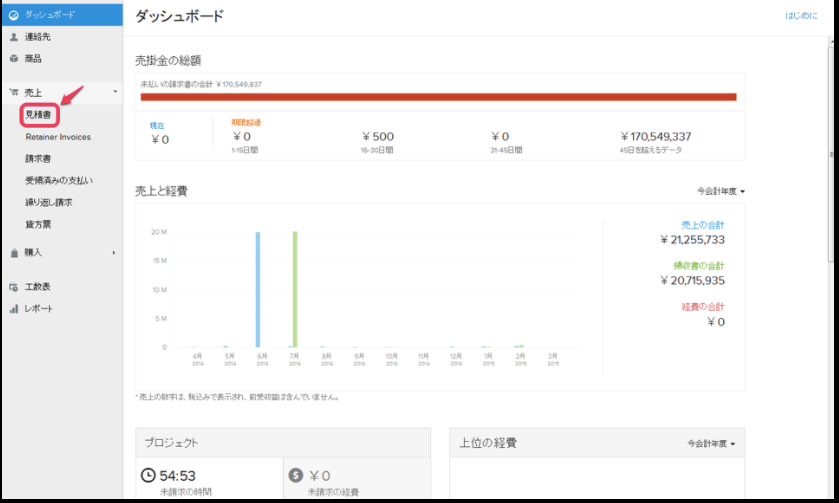Image resolution: width=839 pixels, height=503 pixels.
Task: Open 工数表 in the sidebar
Action: click(37, 287)
